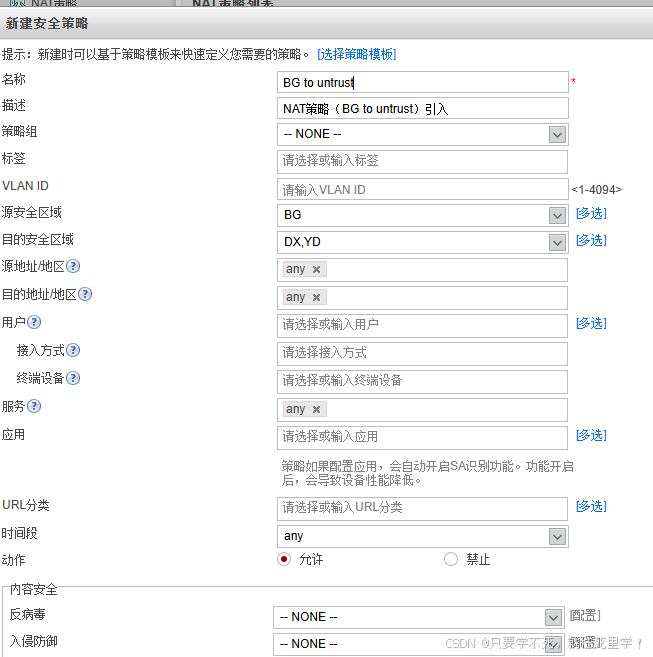Remove 'any' tag from 目的地址/地区 field
The height and width of the screenshot is (657, 653).
click(x=316, y=297)
